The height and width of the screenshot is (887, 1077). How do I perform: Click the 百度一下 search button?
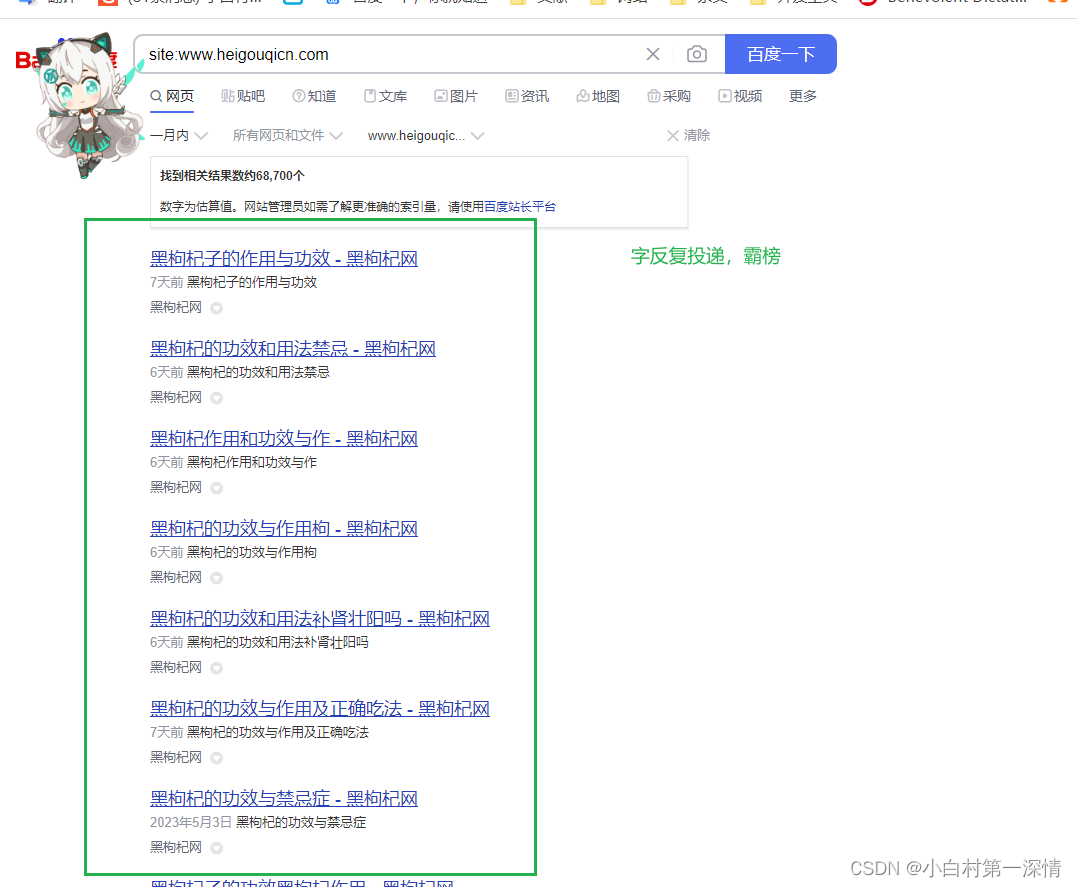point(780,54)
